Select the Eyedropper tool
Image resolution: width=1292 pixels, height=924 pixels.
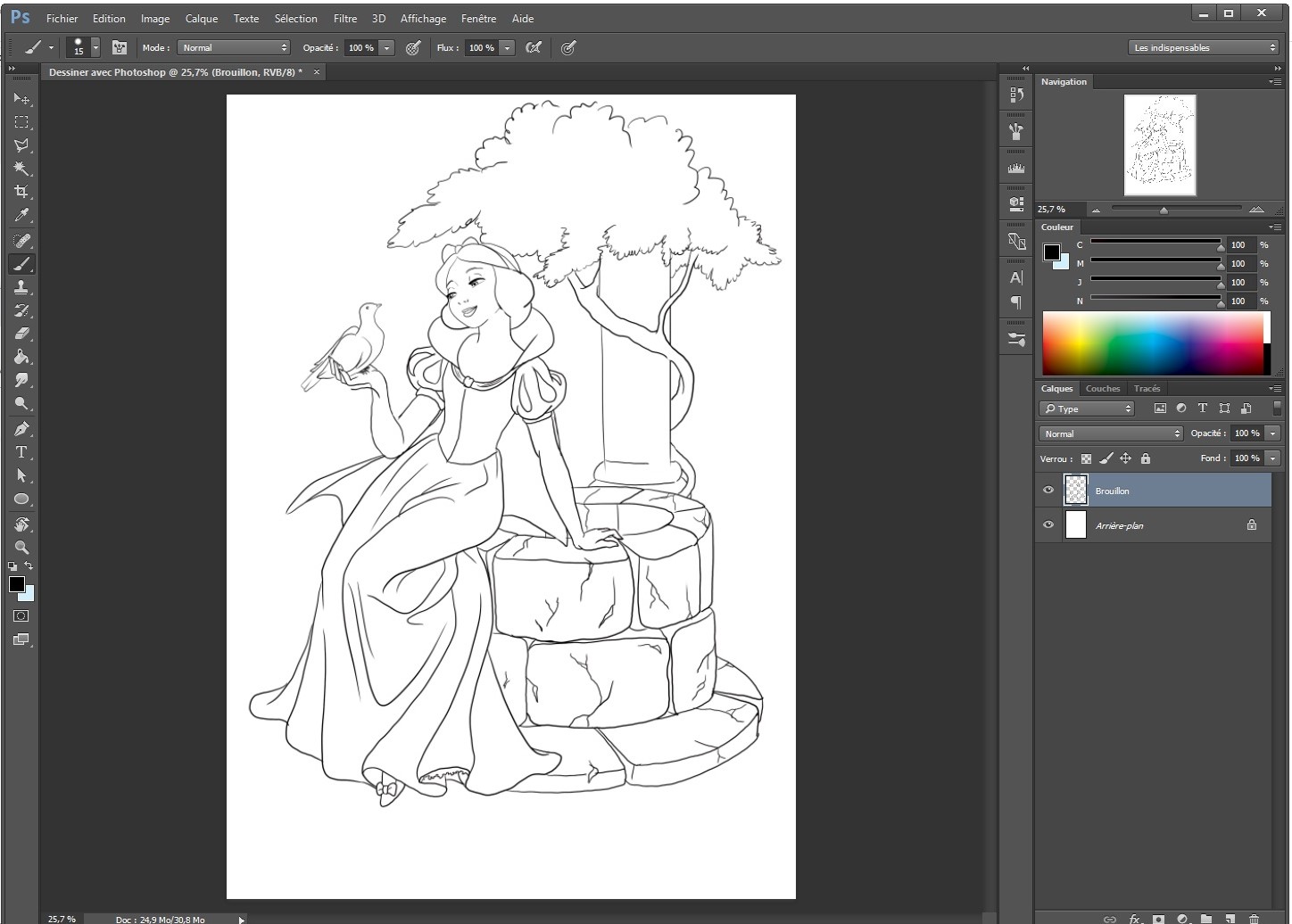[x=21, y=215]
